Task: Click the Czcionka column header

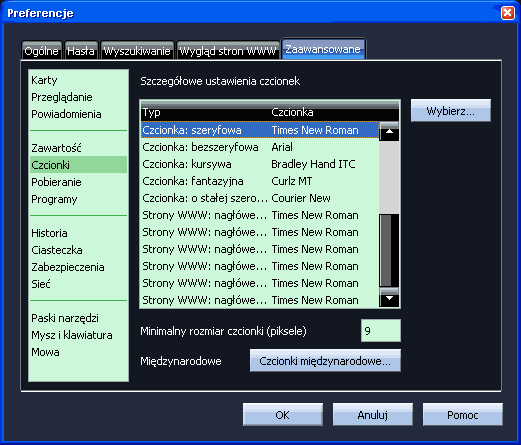Action: click(x=334, y=112)
